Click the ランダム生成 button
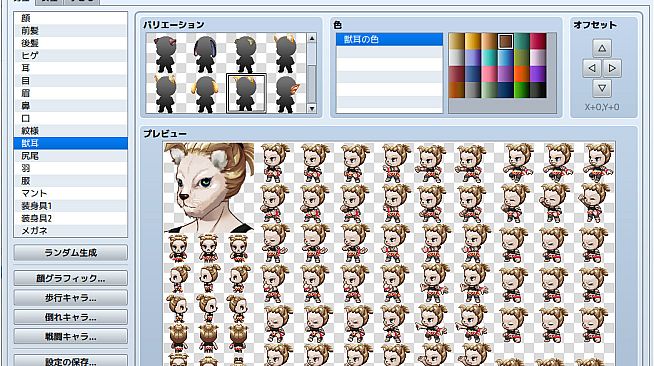Image resolution: width=654 pixels, height=366 pixels. (70, 253)
